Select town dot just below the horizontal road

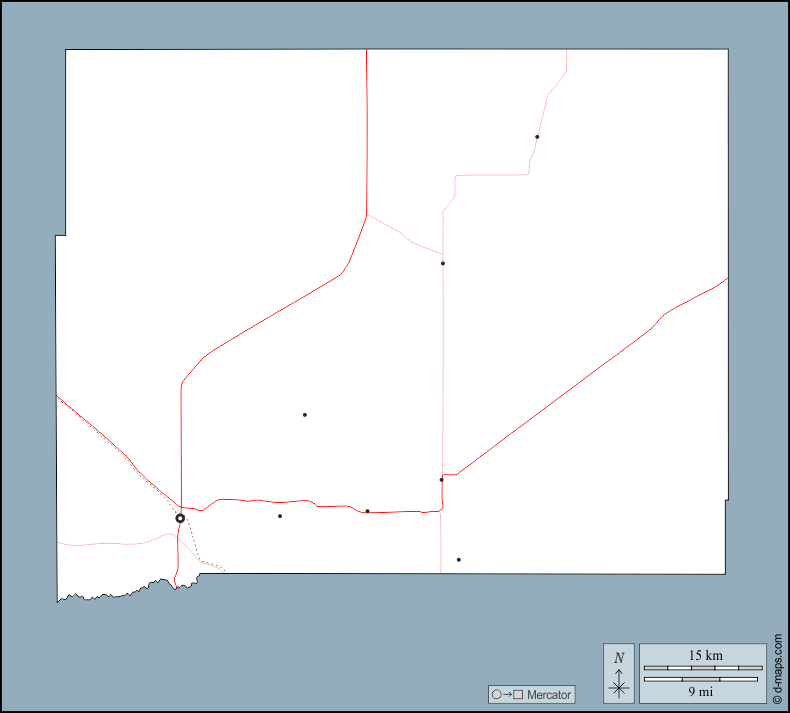click(x=280, y=516)
